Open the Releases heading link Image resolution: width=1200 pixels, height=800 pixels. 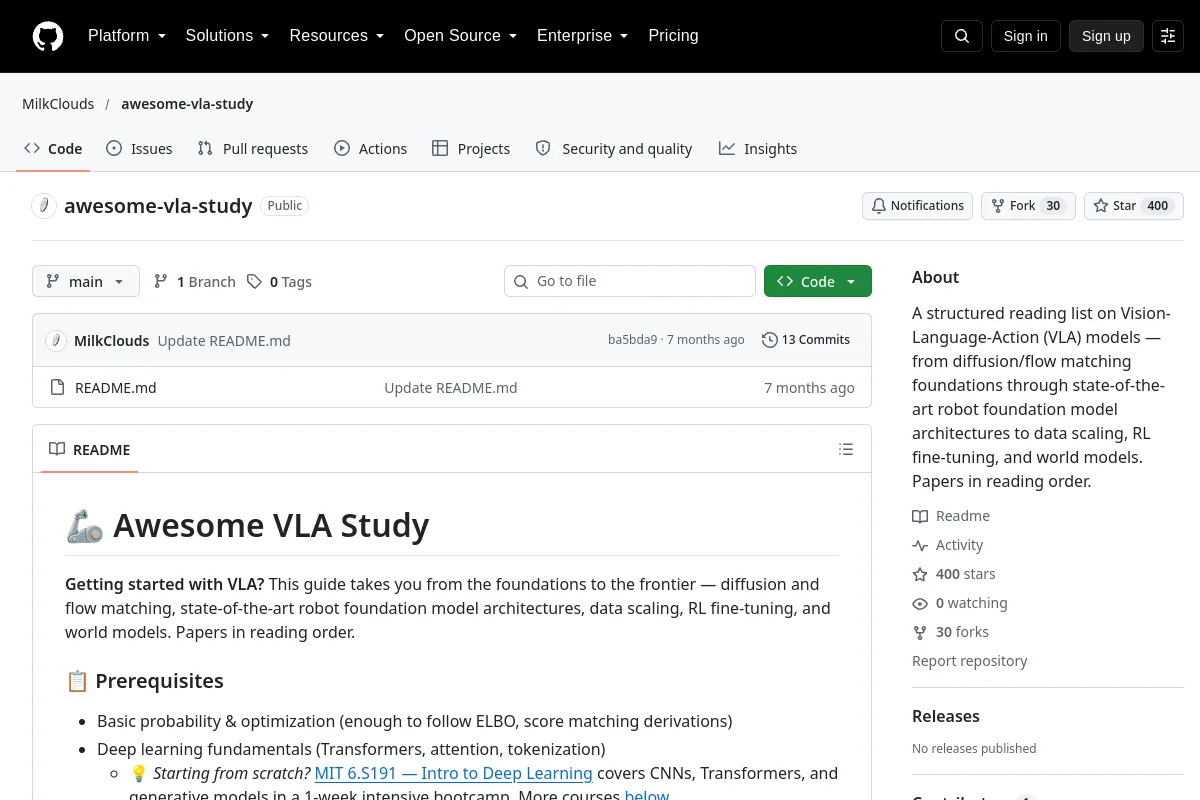coord(946,716)
